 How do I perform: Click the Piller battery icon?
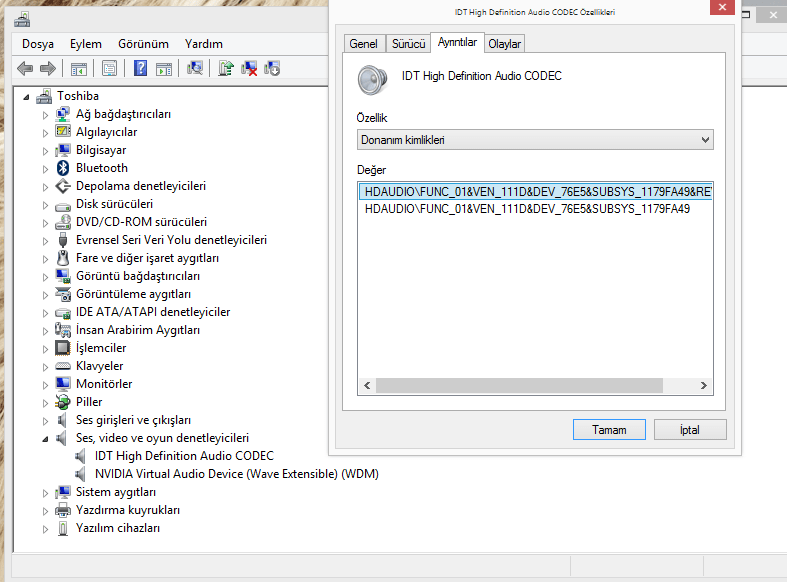pos(63,402)
